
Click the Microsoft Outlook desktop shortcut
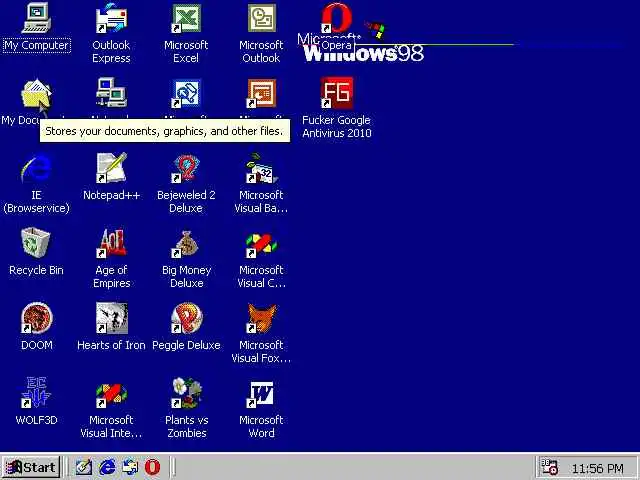point(261,19)
